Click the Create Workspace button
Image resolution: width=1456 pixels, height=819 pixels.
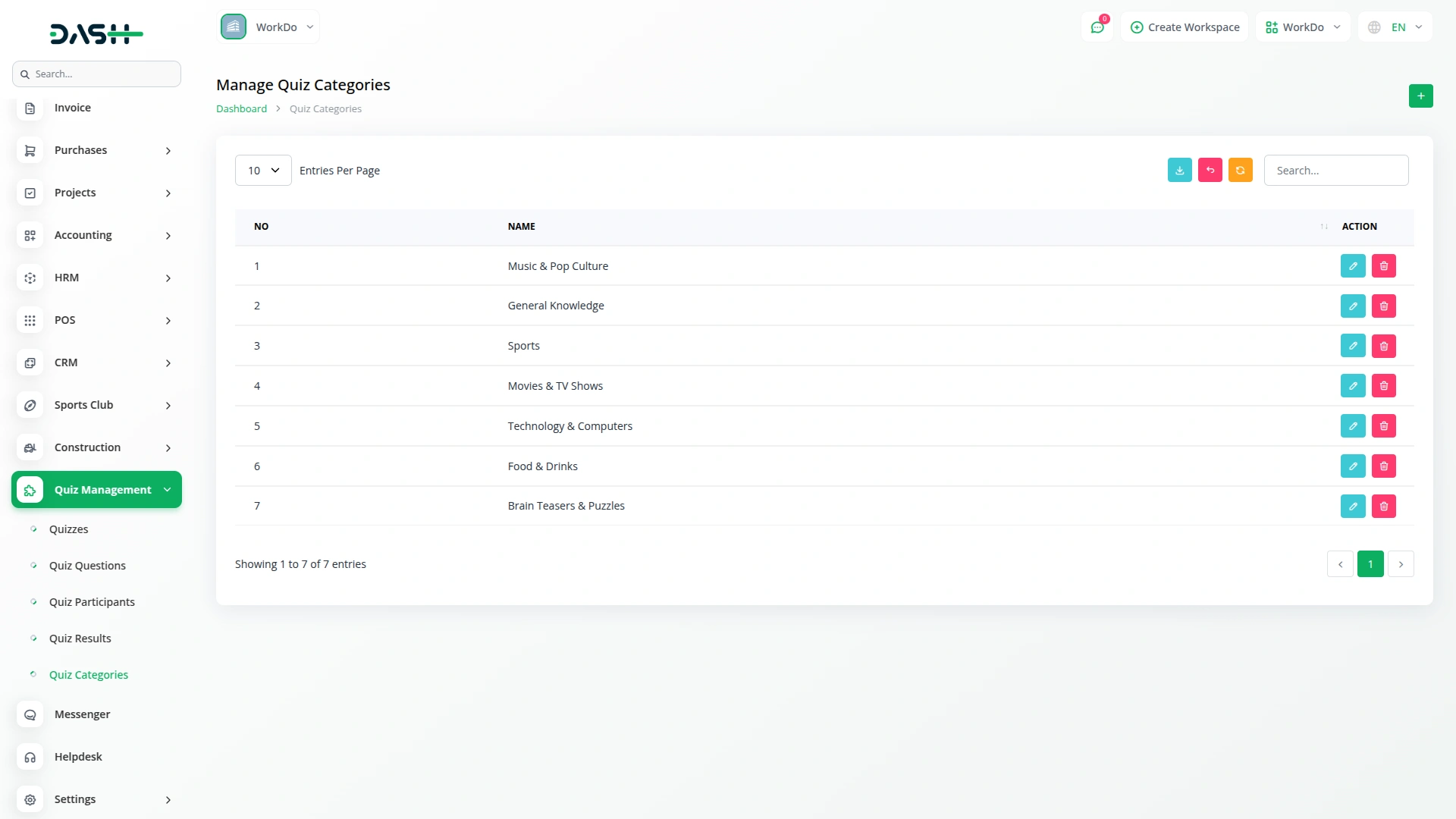tap(1185, 27)
